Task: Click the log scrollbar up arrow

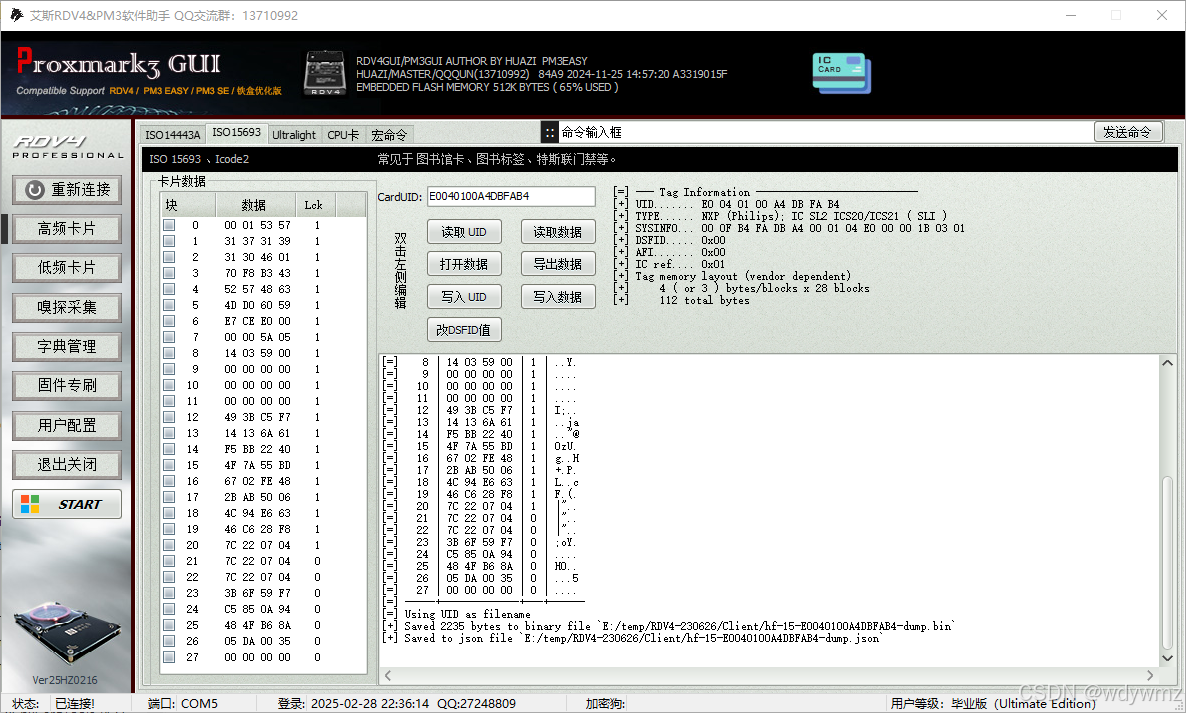Action: [x=1167, y=363]
